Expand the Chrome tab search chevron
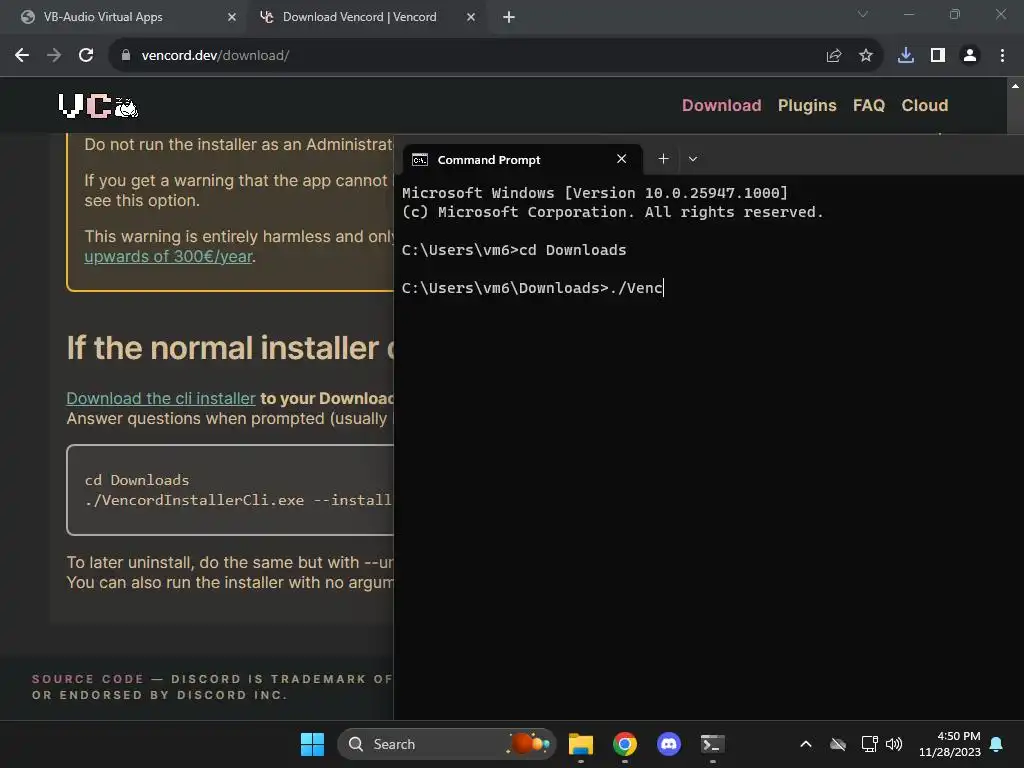 pyautogui.click(x=862, y=14)
